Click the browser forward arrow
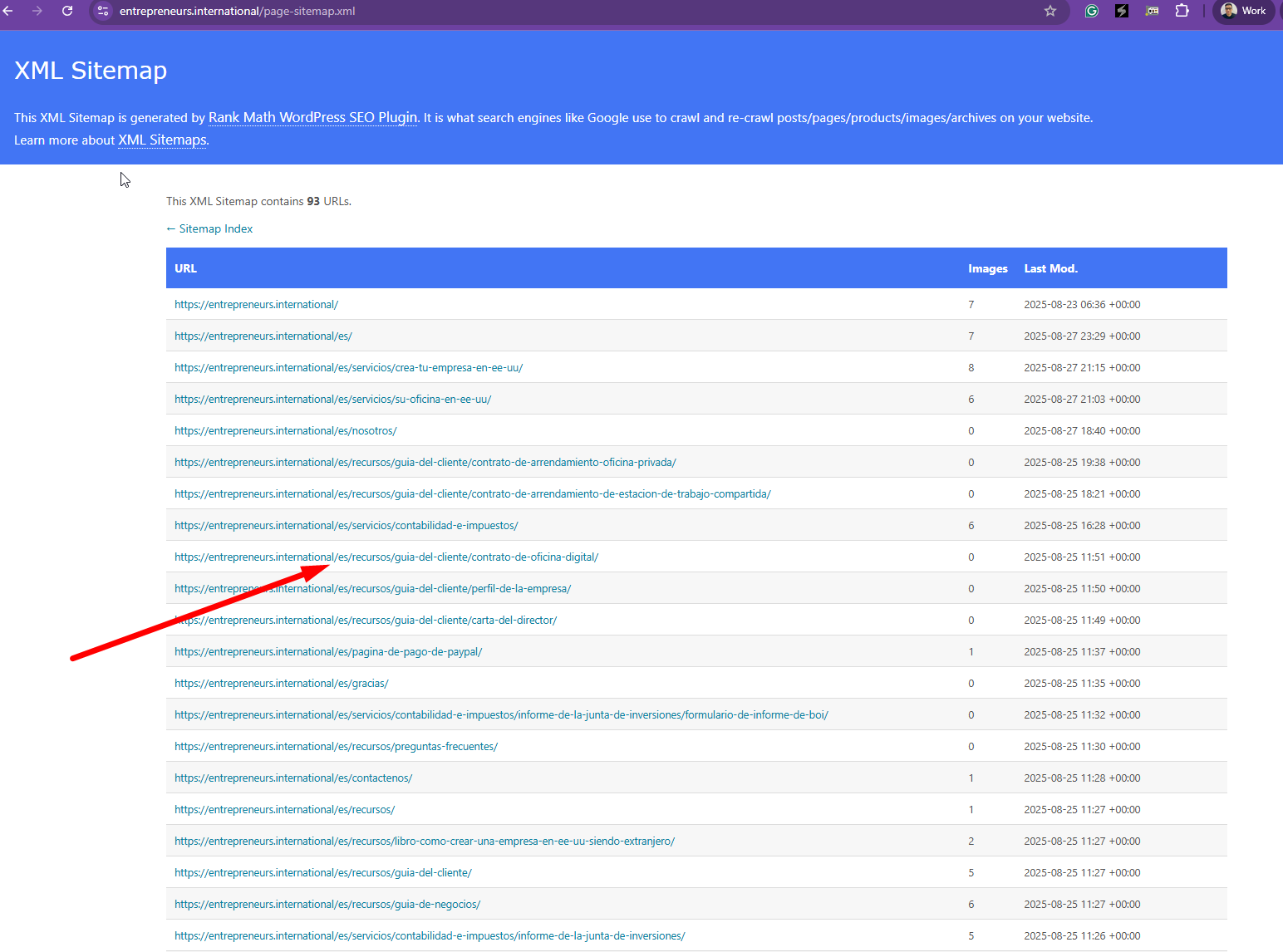The image size is (1283, 952). click(x=37, y=11)
